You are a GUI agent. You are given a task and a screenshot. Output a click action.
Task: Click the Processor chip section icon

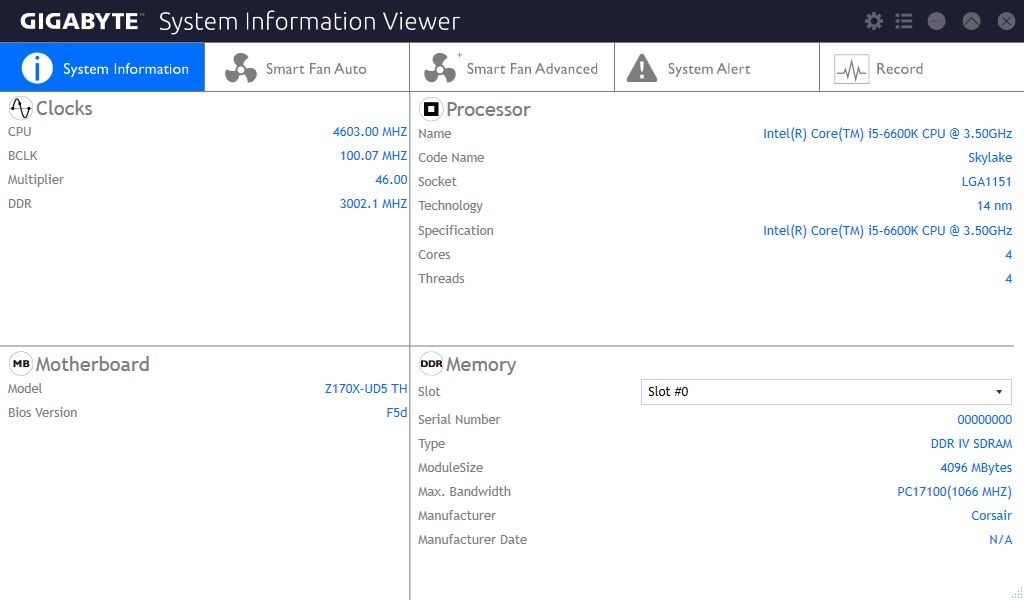[431, 109]
